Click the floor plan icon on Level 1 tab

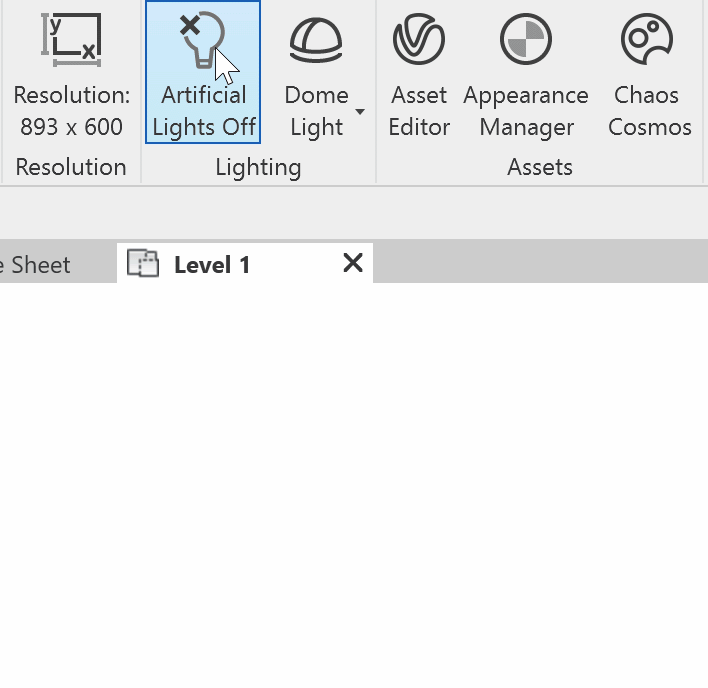pyautogui.click(x=143, y=263)
